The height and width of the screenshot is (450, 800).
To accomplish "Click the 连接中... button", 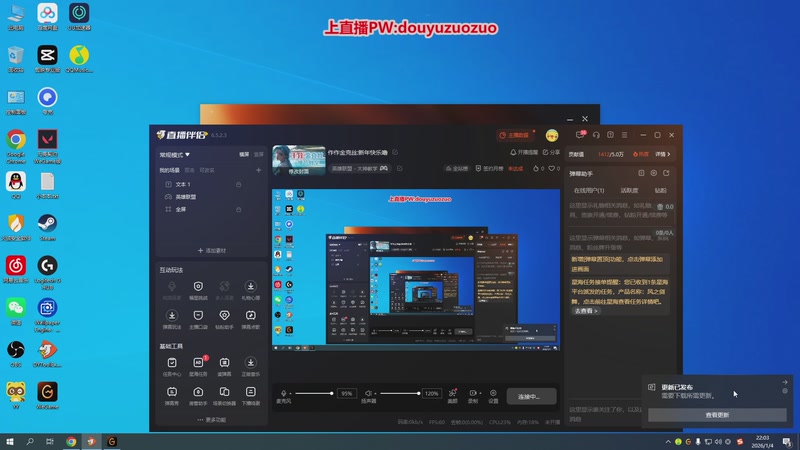I will point(531,396).
